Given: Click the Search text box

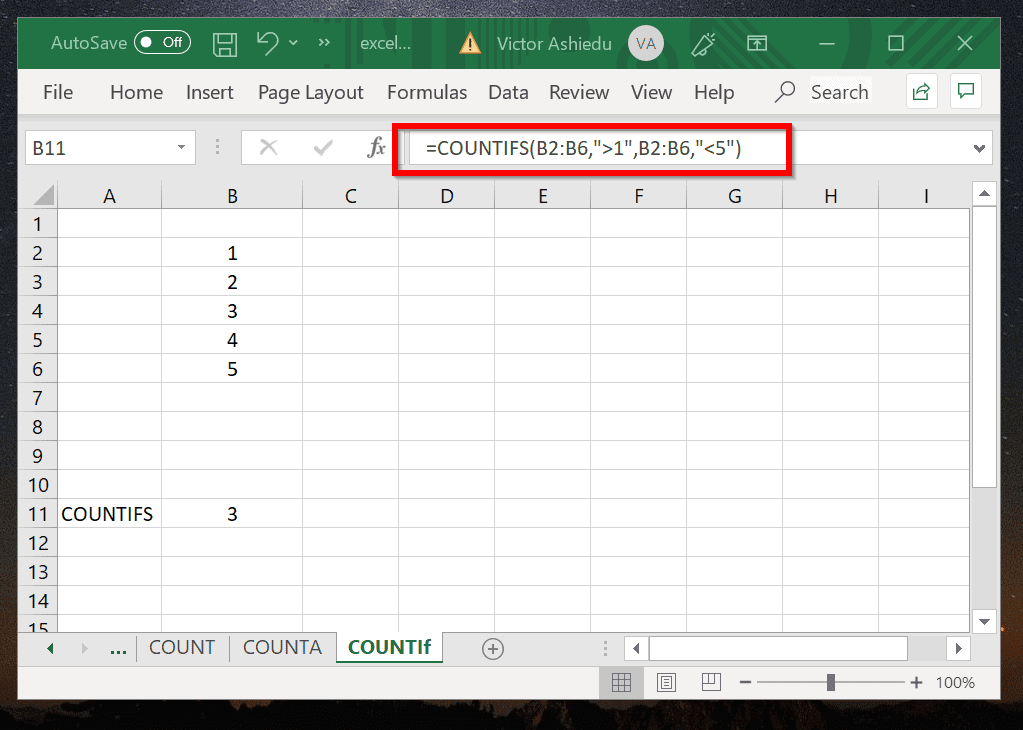Looking at the screenshot, I should (840, 92).
